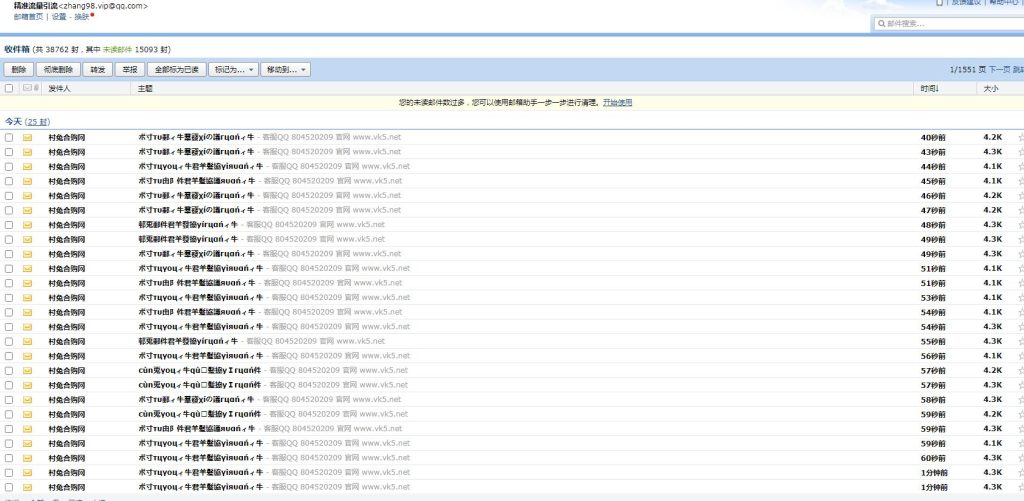Click the 开始使用 link in the notice bar
1024x501 pixels.
(617, 103)
